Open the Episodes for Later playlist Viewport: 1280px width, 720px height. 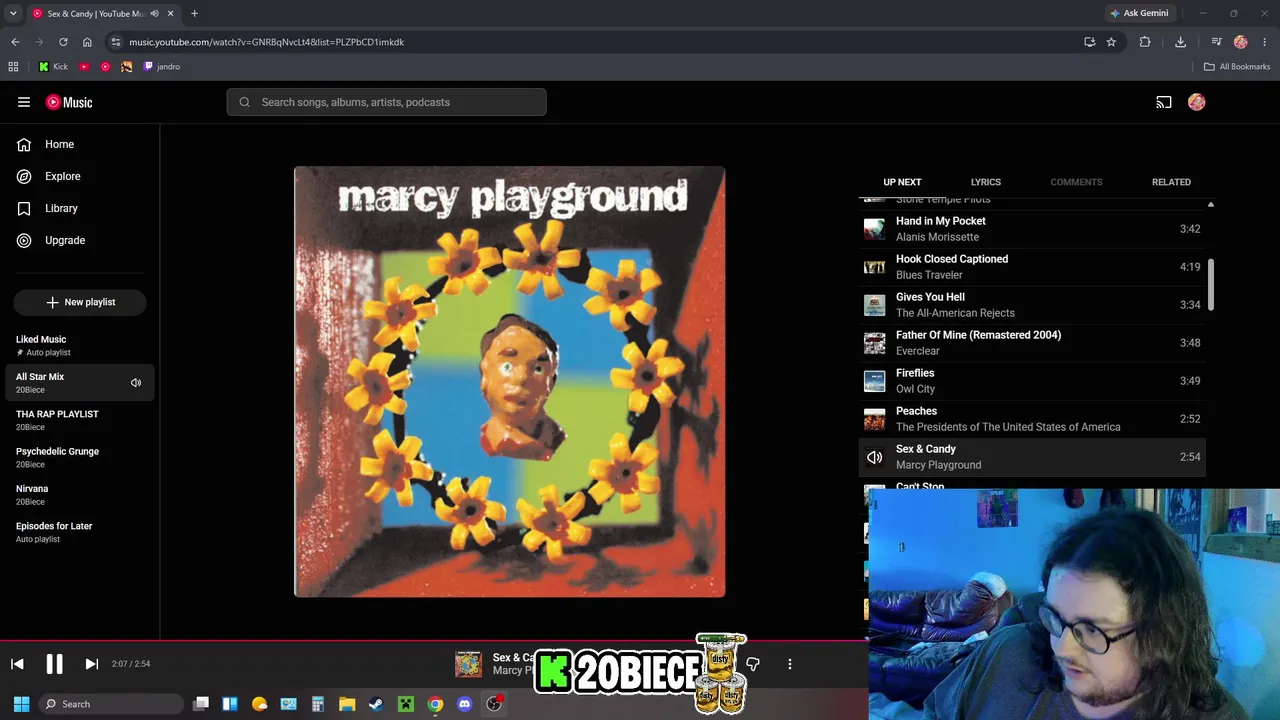click(x=80, y=532)
